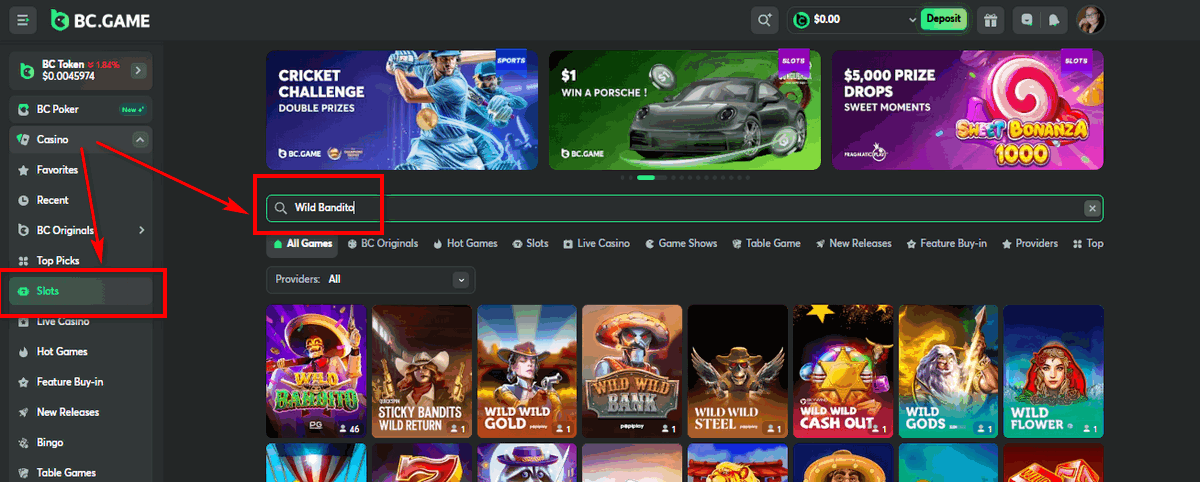Expand the wallet balance dropdown arrow

point(911,19)
